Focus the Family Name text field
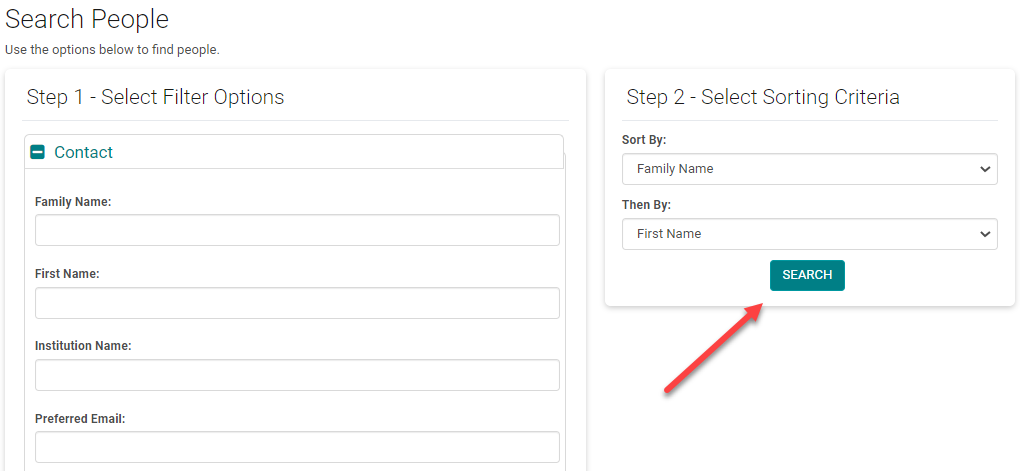1020x471 pixels. click(297, 230)
